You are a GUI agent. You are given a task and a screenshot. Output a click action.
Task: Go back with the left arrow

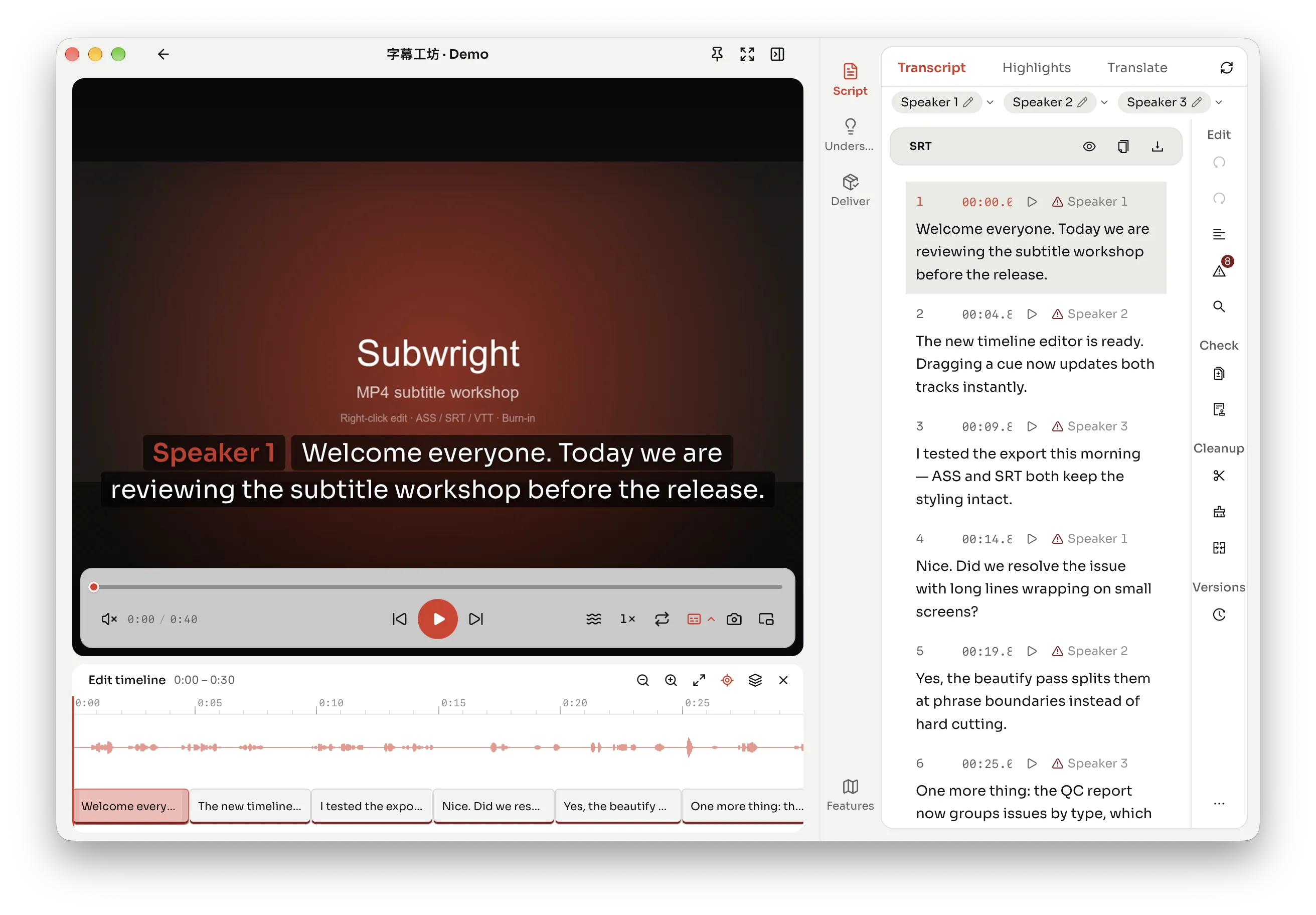[163, 55]
